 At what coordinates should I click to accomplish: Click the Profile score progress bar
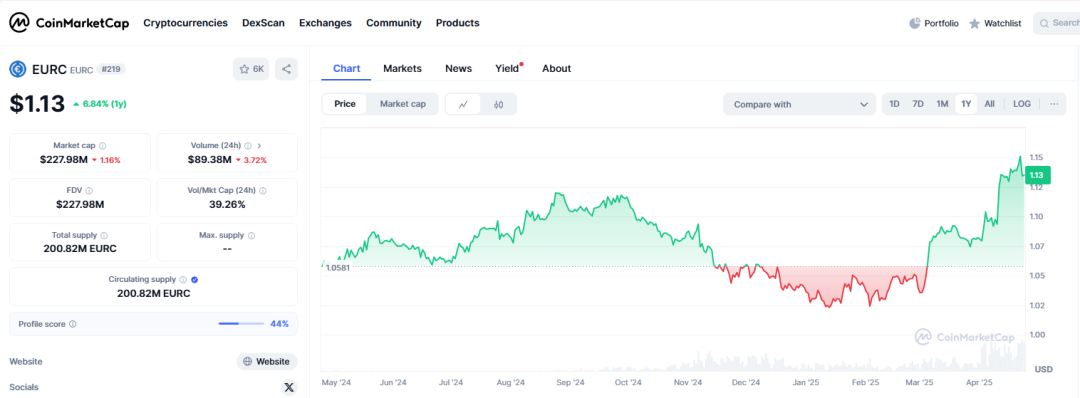241,324
